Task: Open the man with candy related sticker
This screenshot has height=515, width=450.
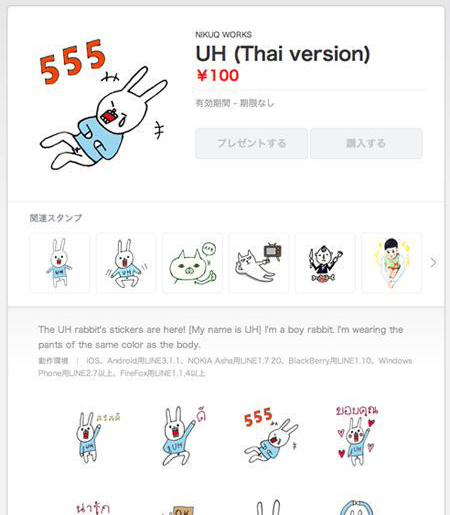Action: pos(325,263)
